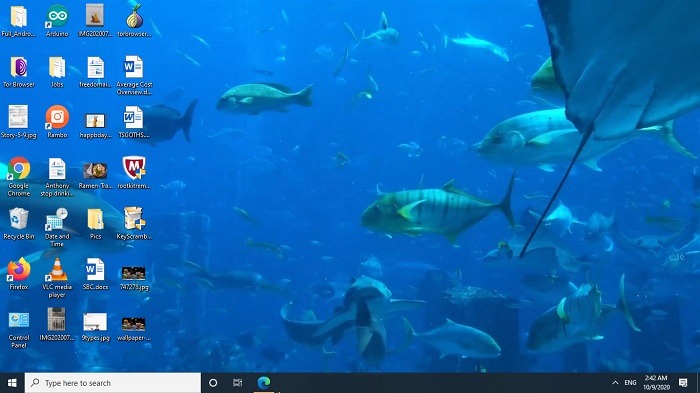Select the 747278.jpg image file
This screenshot has height=393, width=700.
pyautogui.click(x=133, y=273)
